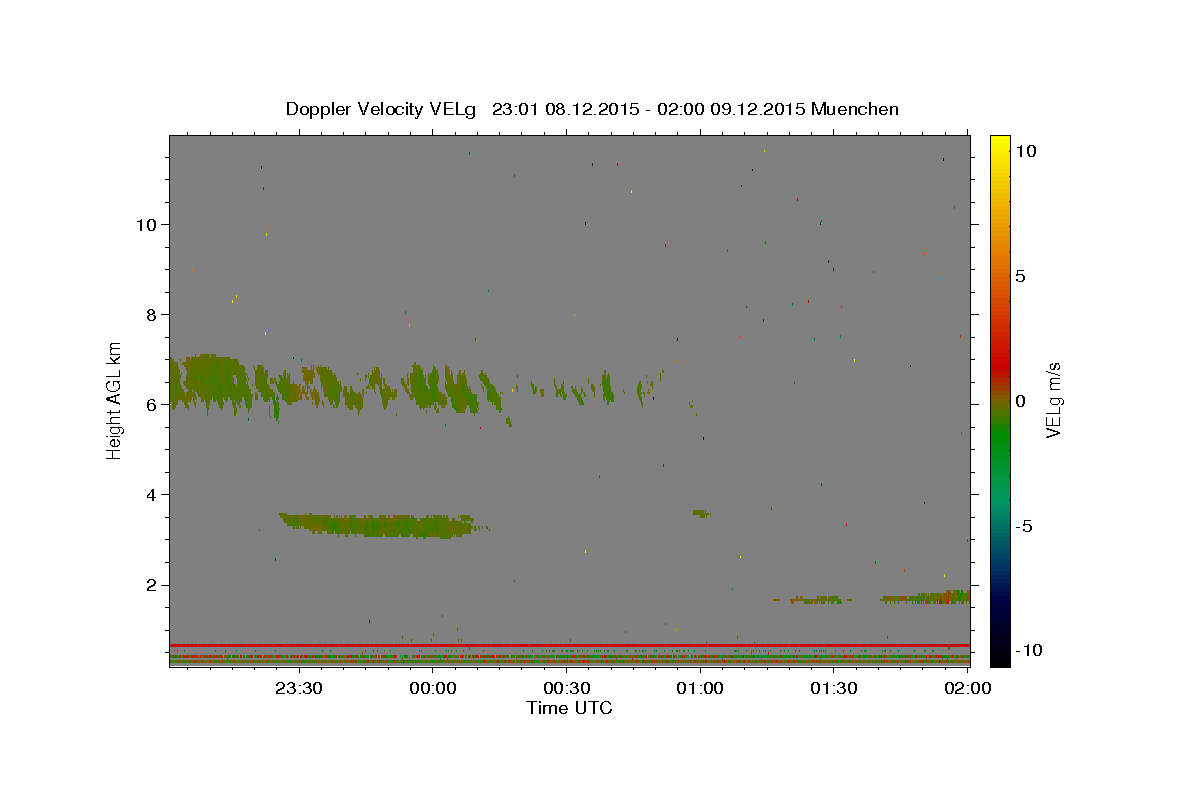1200x800 pixels.
Task: Click the colorbar value '-10'
Action: 1029,651
